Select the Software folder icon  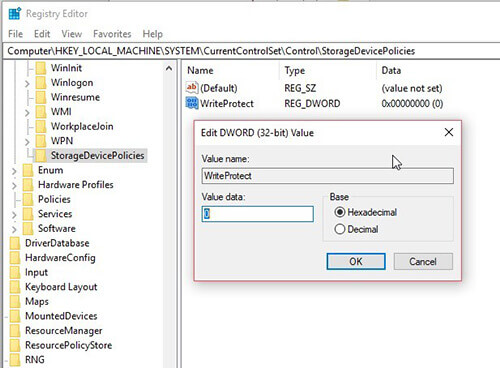click(x=28, y=229)
